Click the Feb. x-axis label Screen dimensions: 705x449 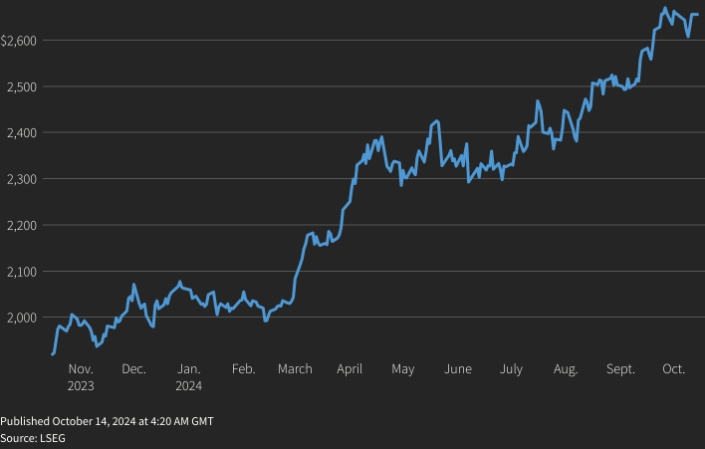[x=243, y=369]
